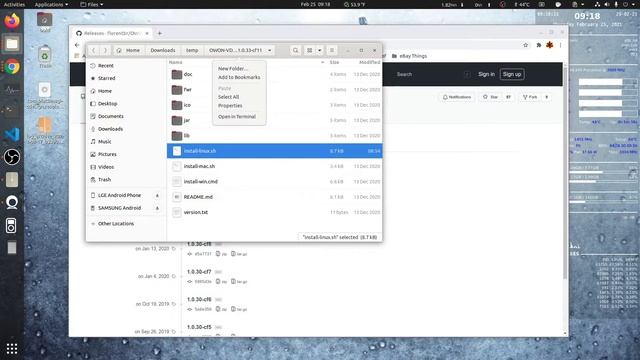Viewport: 640px width, 360px height.
Task: Select SAMSUNG Android in sidebar
Action: coord(119,208)
